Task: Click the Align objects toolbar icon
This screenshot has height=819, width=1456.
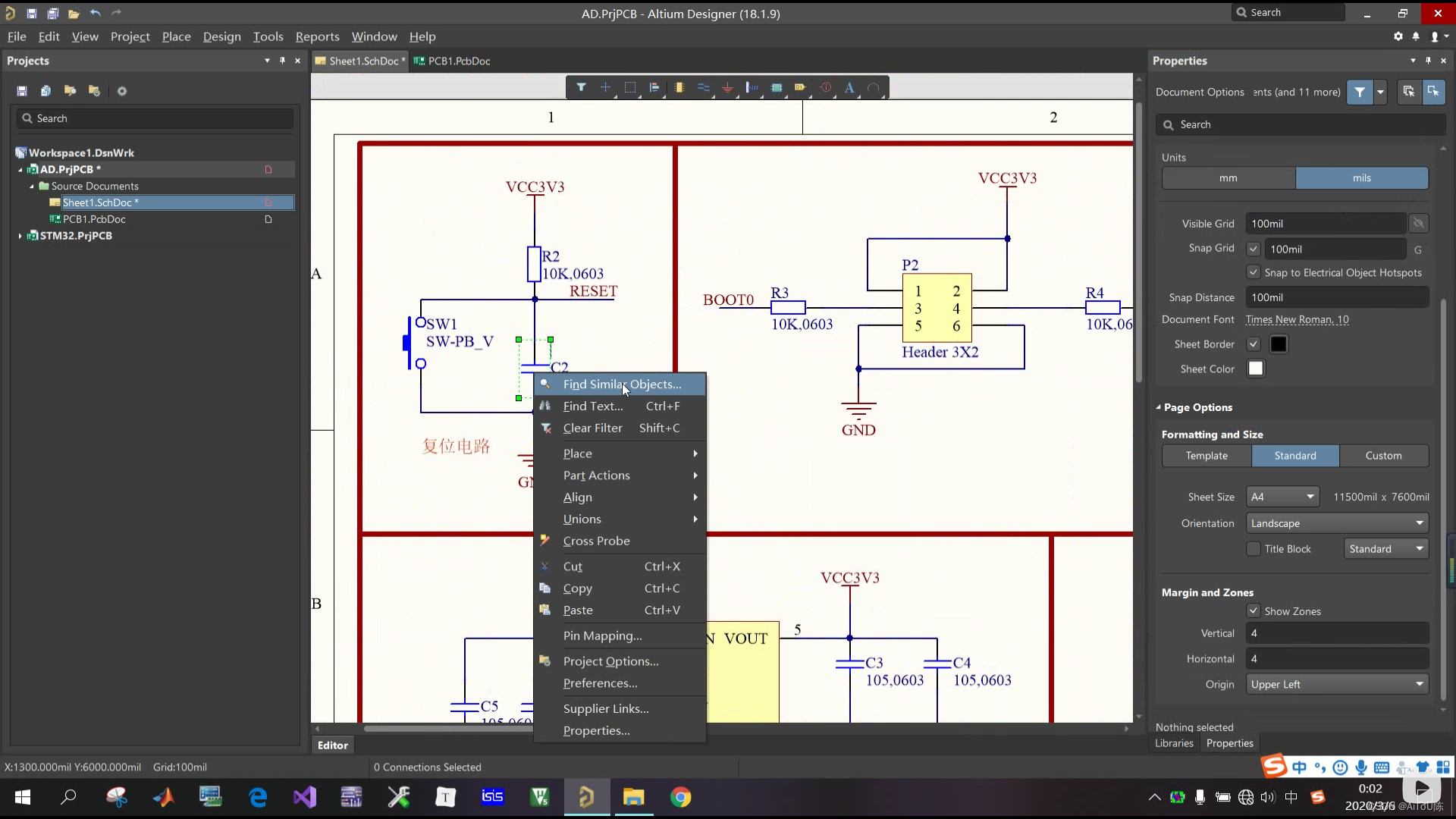Action: [654, 88]
